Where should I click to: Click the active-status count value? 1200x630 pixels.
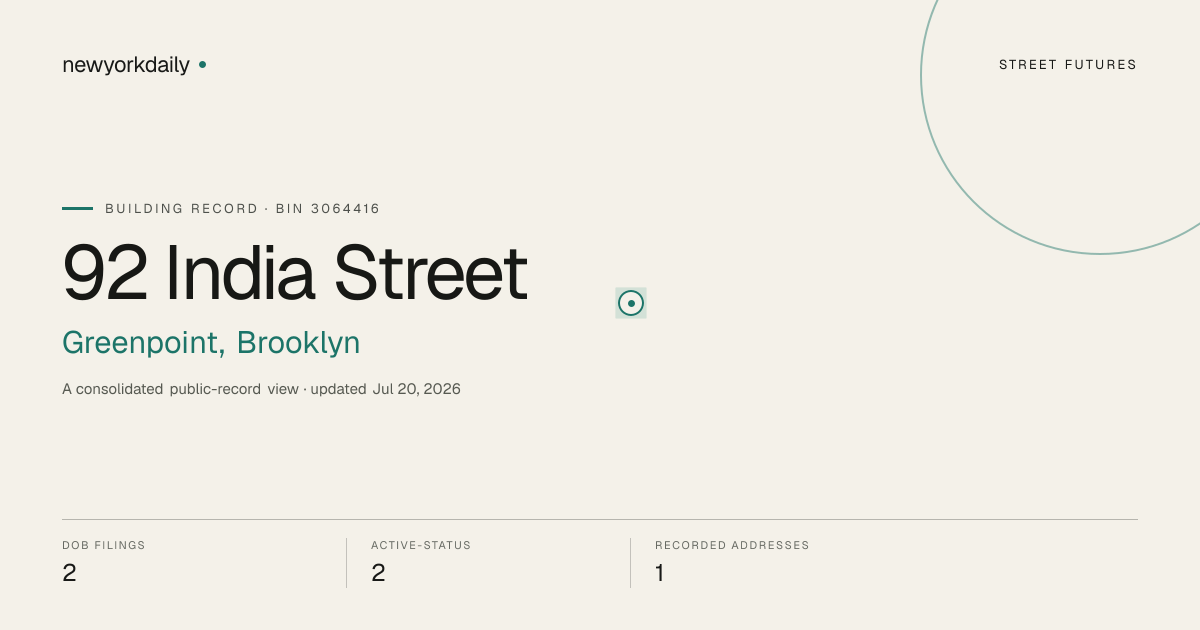point(378,573)
